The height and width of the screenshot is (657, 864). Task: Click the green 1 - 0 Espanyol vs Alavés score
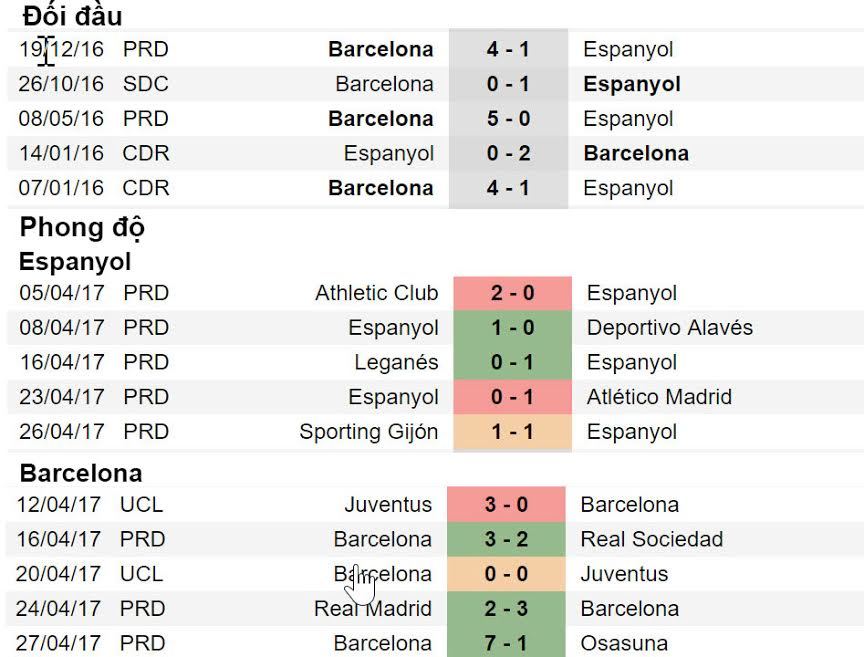512,328
